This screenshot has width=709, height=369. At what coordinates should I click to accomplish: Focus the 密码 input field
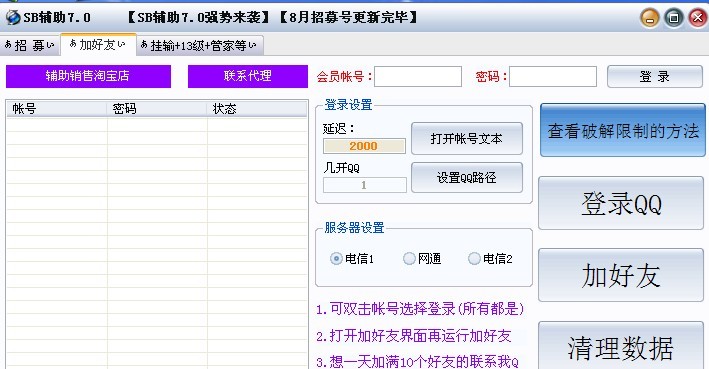pyautogui.click(x=553, y=76)
